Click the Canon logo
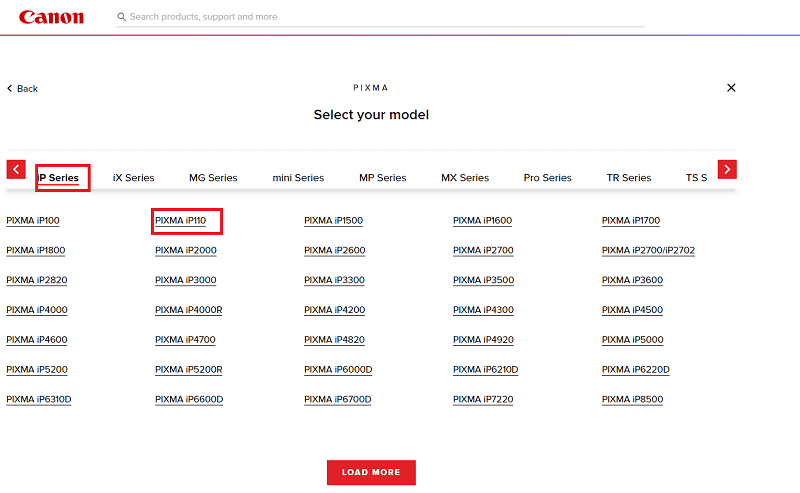This screenshot has width=800, height=493. click(52, 17)
